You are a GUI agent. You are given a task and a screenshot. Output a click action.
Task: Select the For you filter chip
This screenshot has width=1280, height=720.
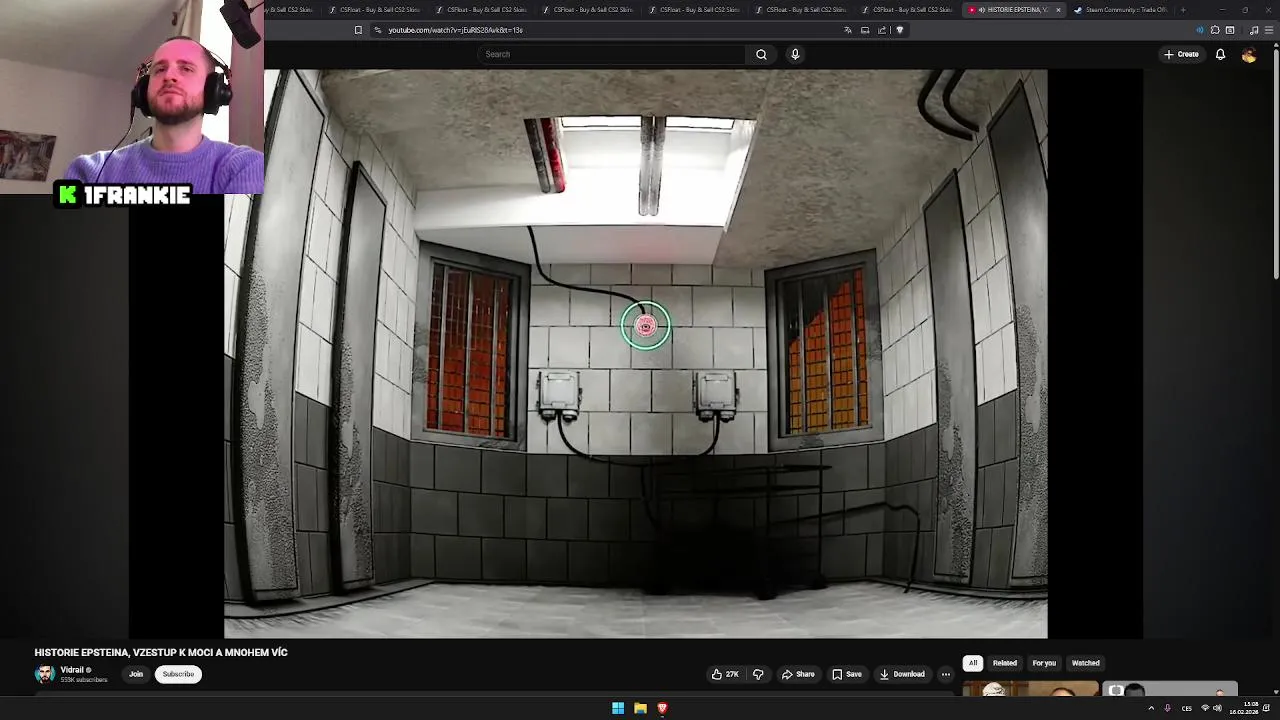(x=1044, y=663)
